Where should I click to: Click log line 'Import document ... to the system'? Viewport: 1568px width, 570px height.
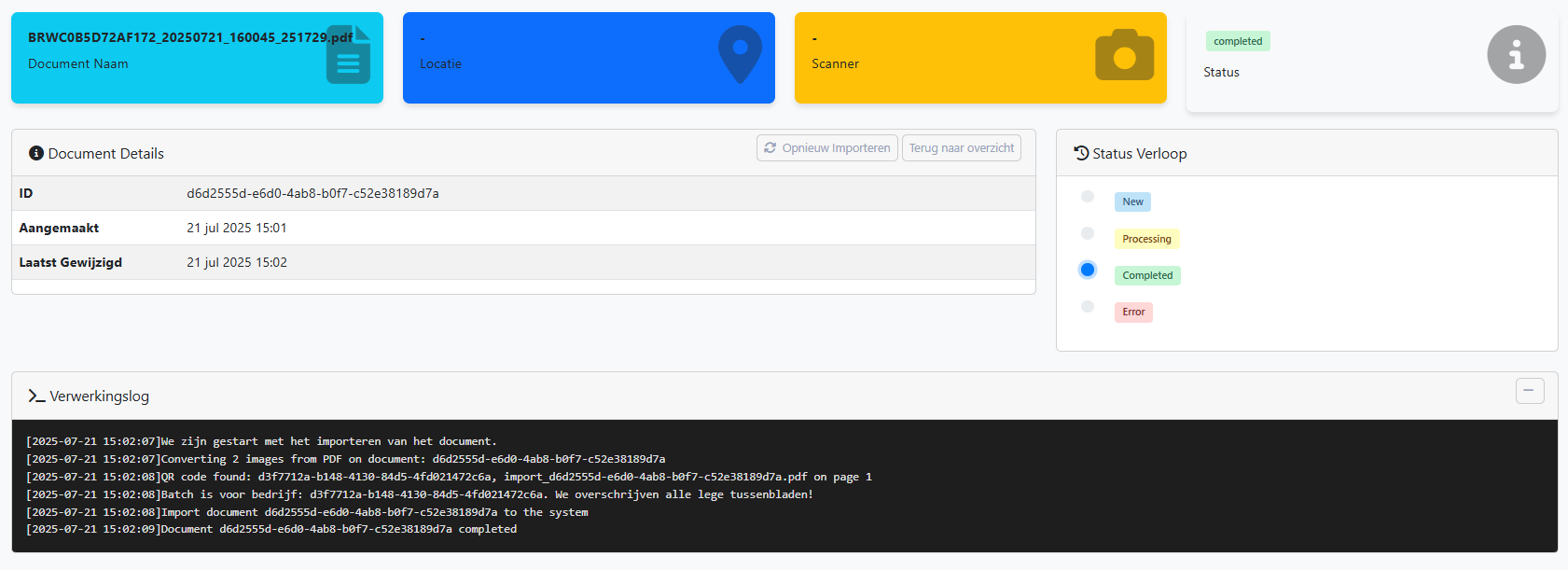[x=307, y=512]
